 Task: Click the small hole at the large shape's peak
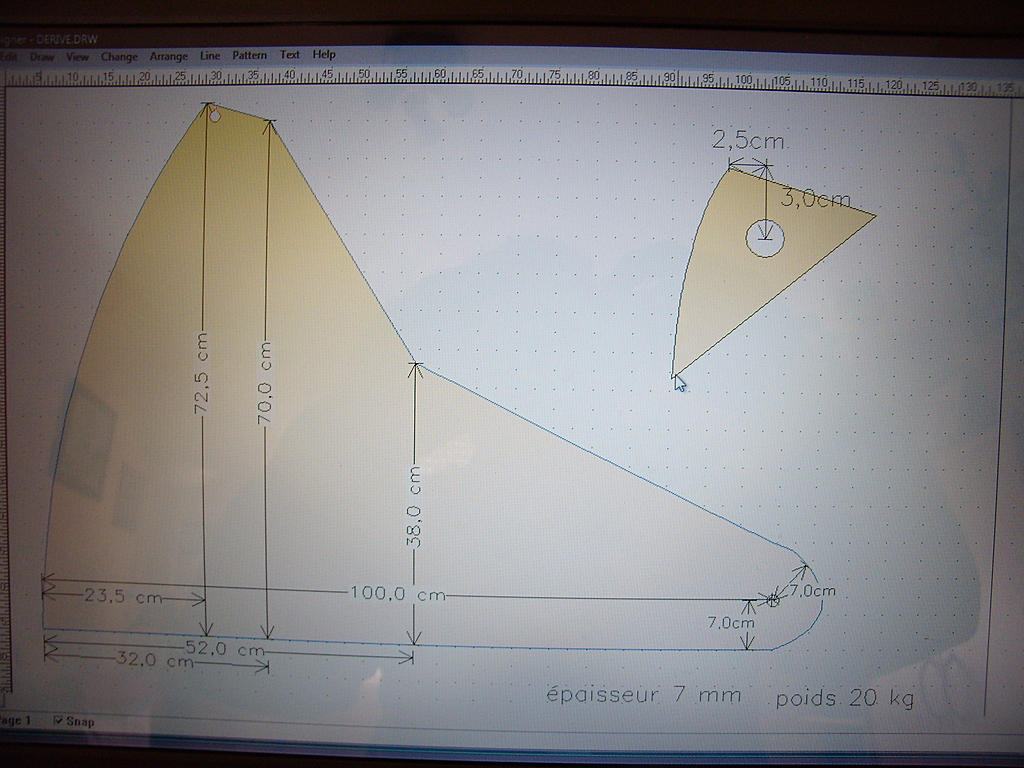[x=214, y=116]
